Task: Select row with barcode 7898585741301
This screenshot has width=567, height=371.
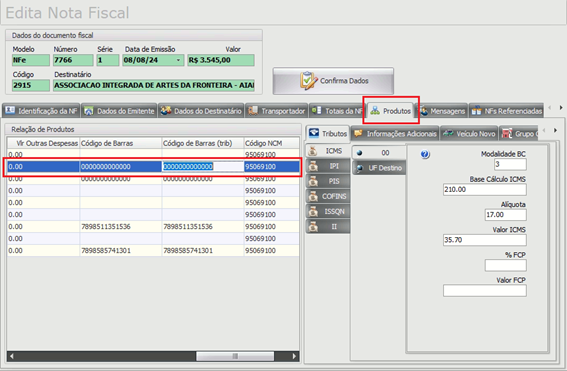Action: click(153, 251)
